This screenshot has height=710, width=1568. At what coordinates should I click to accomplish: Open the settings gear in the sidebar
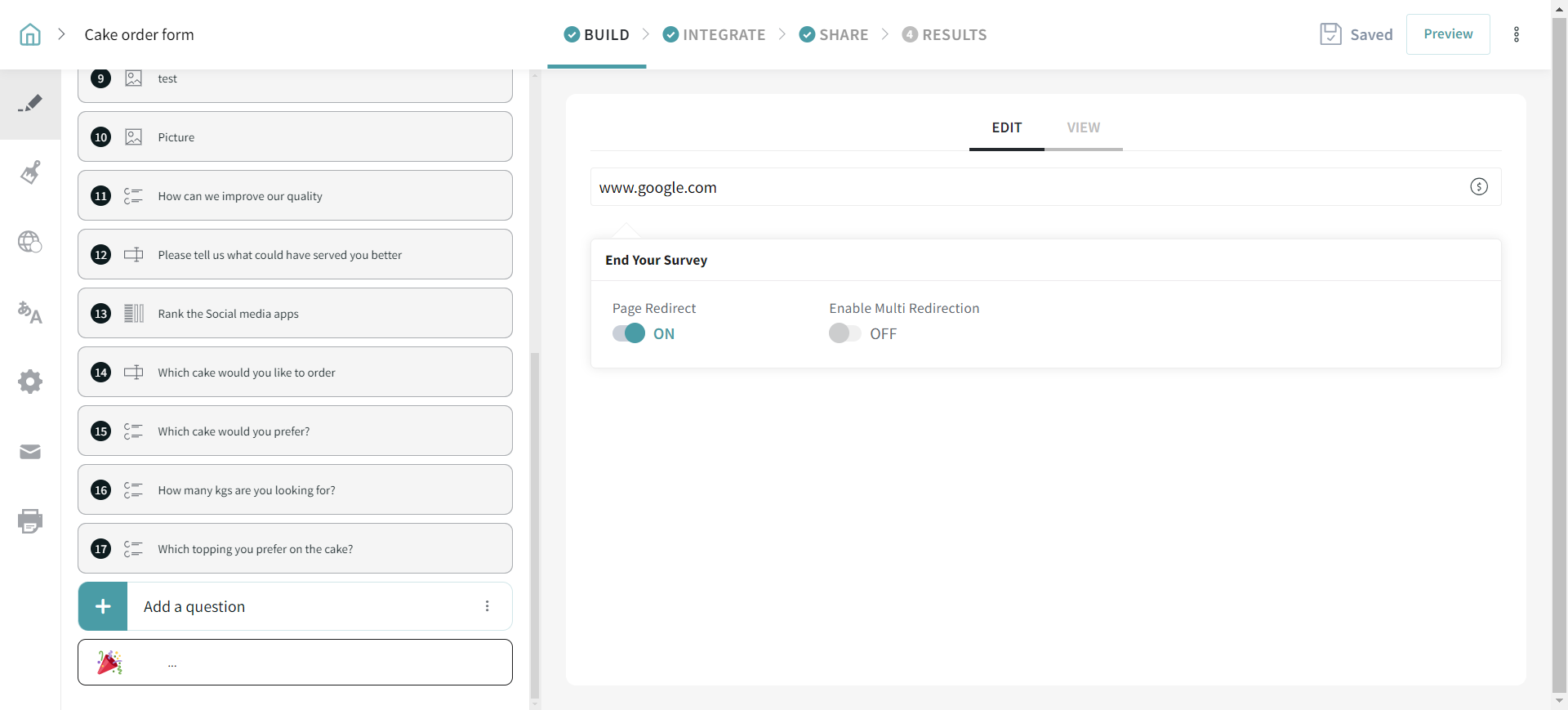pos(30,382)
